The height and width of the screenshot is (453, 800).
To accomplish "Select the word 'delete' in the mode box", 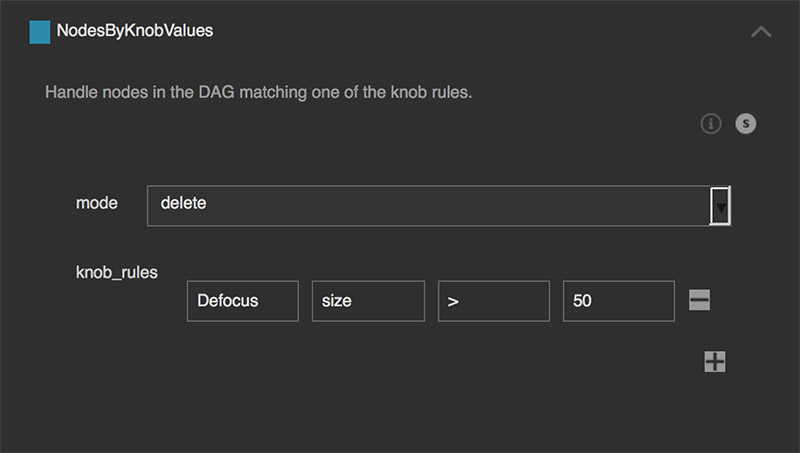I will (184, 204).
